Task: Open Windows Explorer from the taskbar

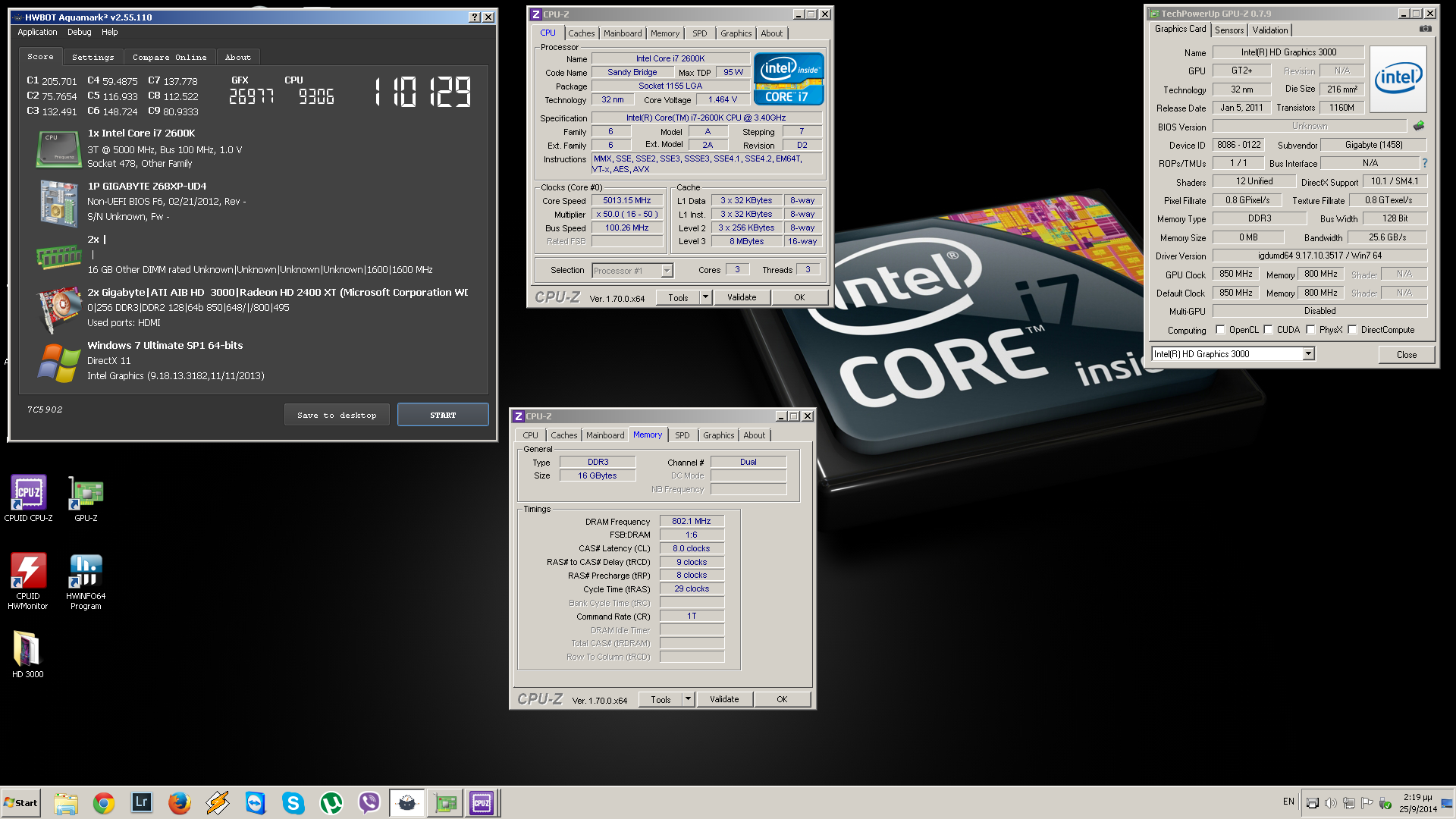Action: (66, 802)
